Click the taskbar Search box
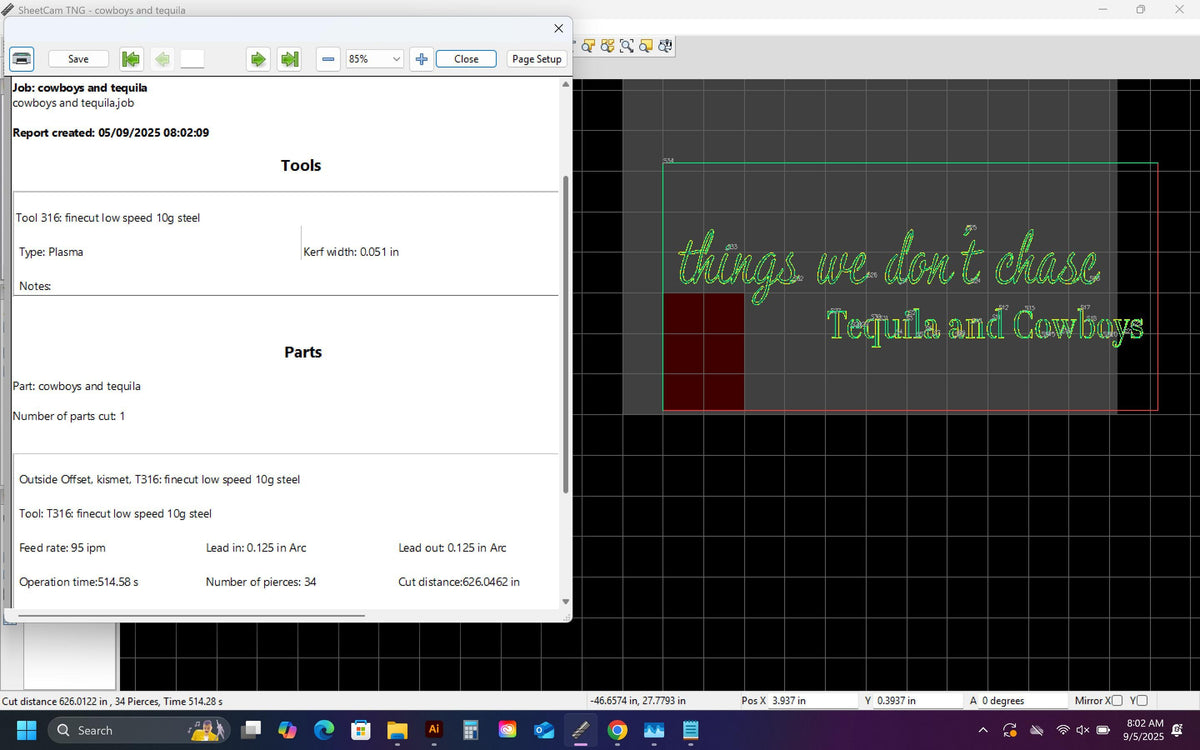This screenshot has width=1200, height=750. pyautogui.click(x=139, y=730)
